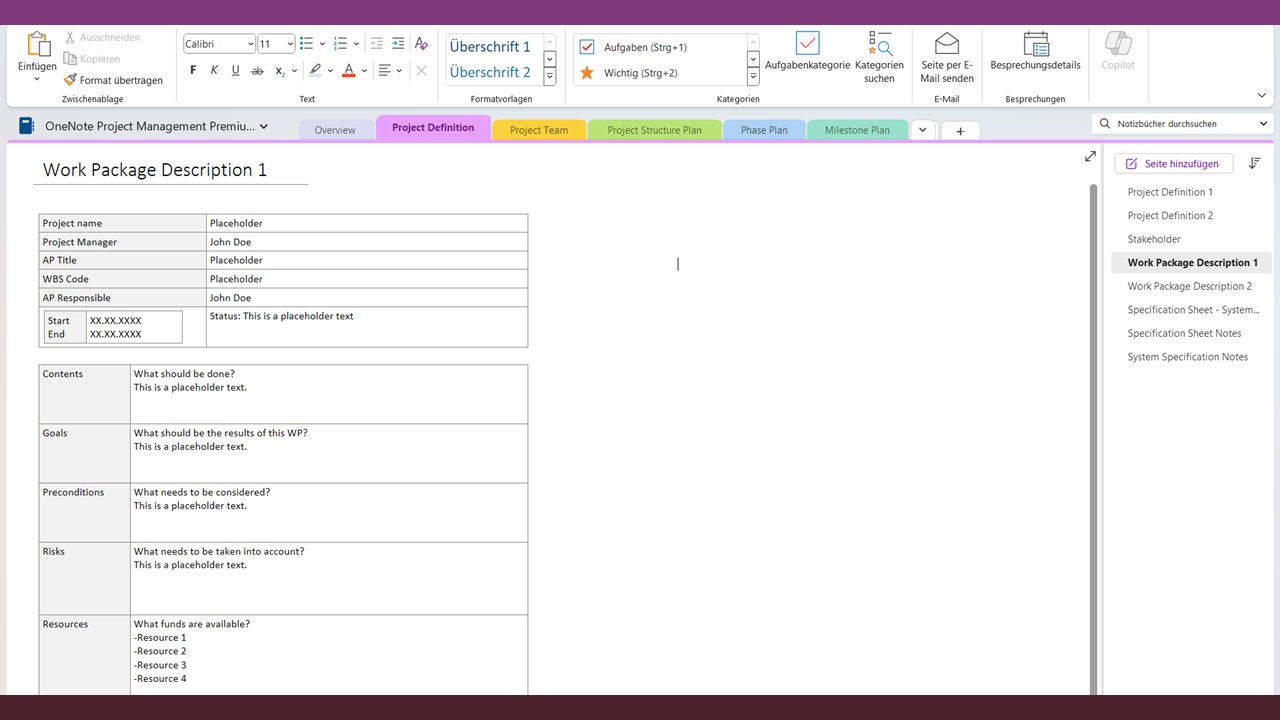Expand the full-page view arrow icon
Viewport: 1280px width, 720px height.
point(1090,157)
